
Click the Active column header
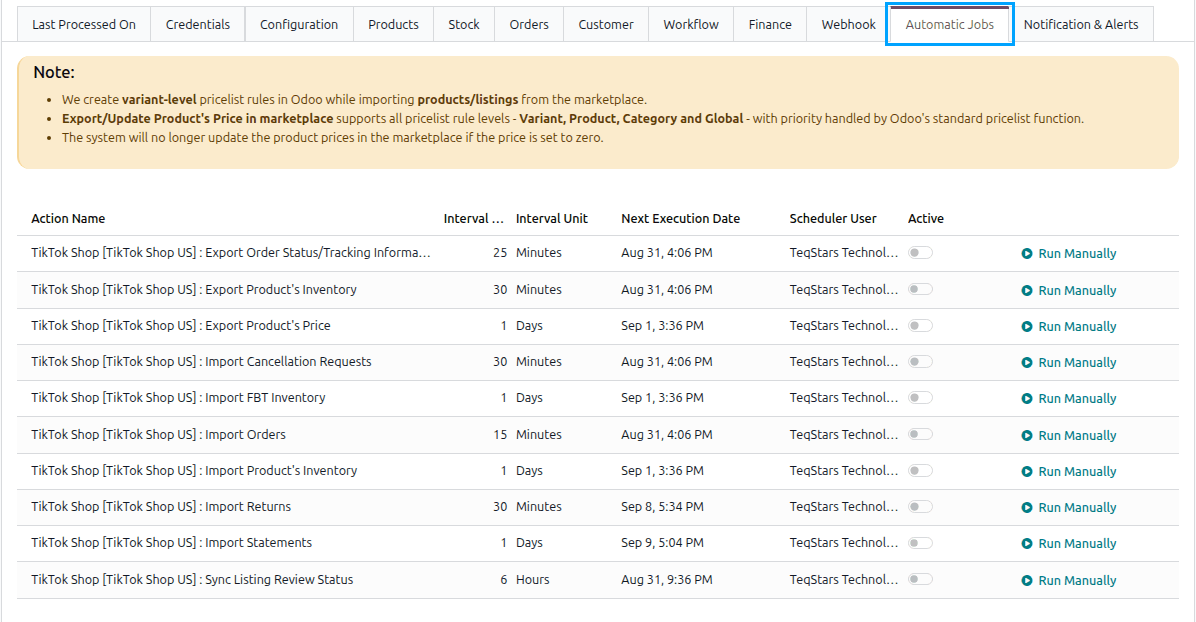pos(925,218)
